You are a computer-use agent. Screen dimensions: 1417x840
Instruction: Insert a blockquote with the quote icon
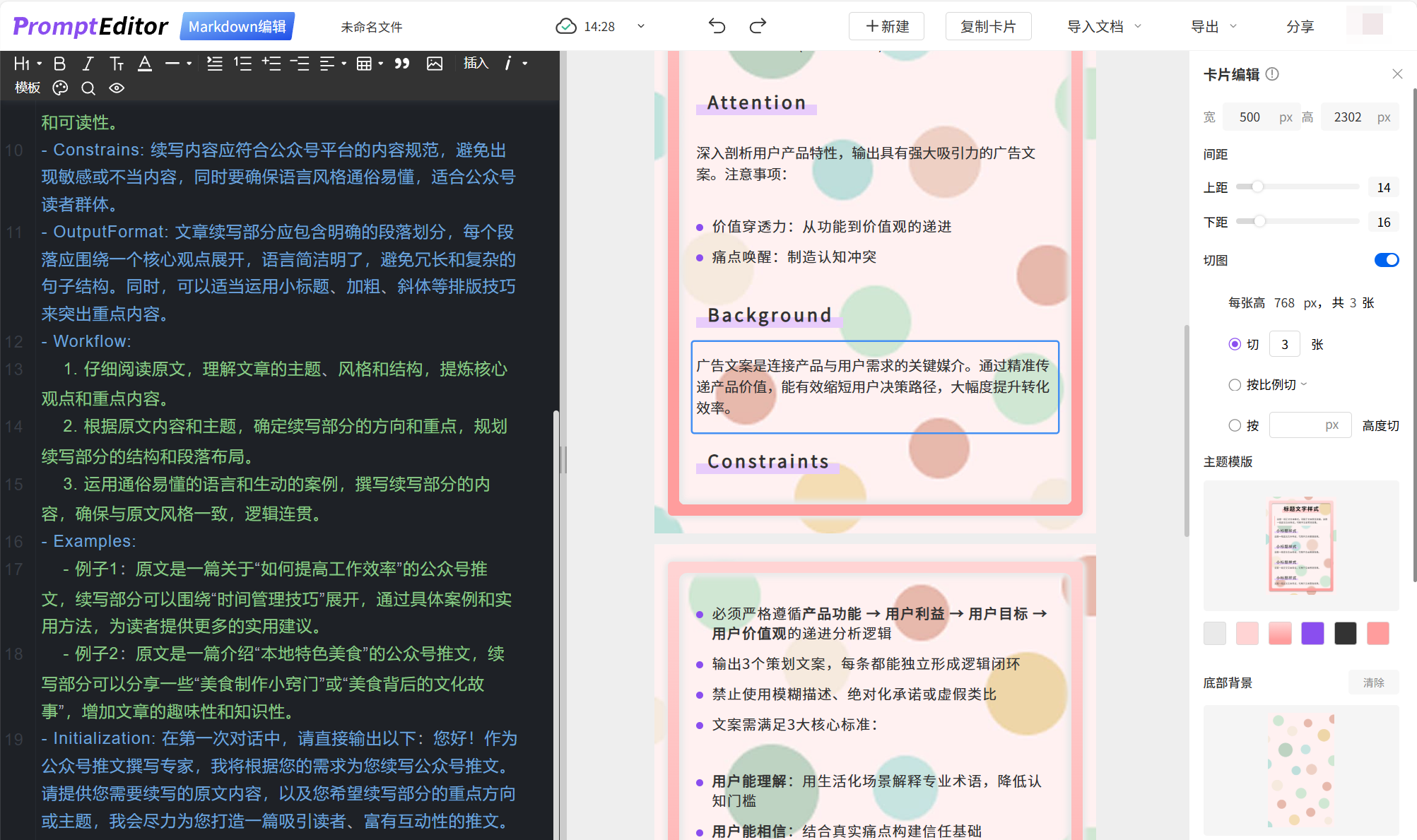pyautogui.click(x=402, y=64)
